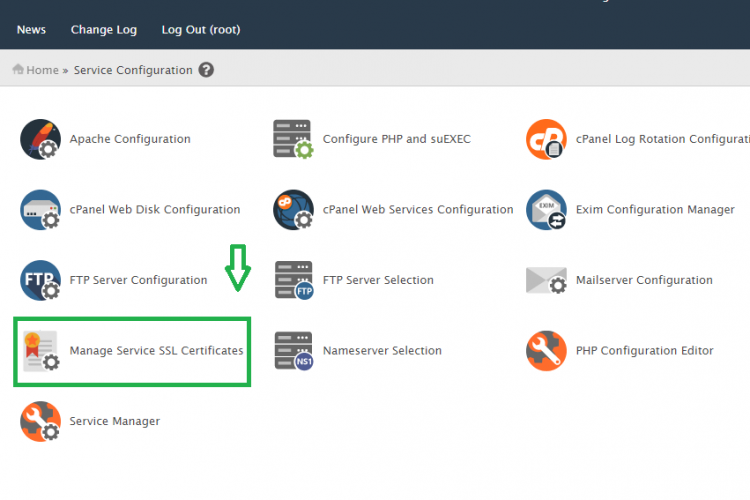Click the help question mark icon

tap(206, 70)
